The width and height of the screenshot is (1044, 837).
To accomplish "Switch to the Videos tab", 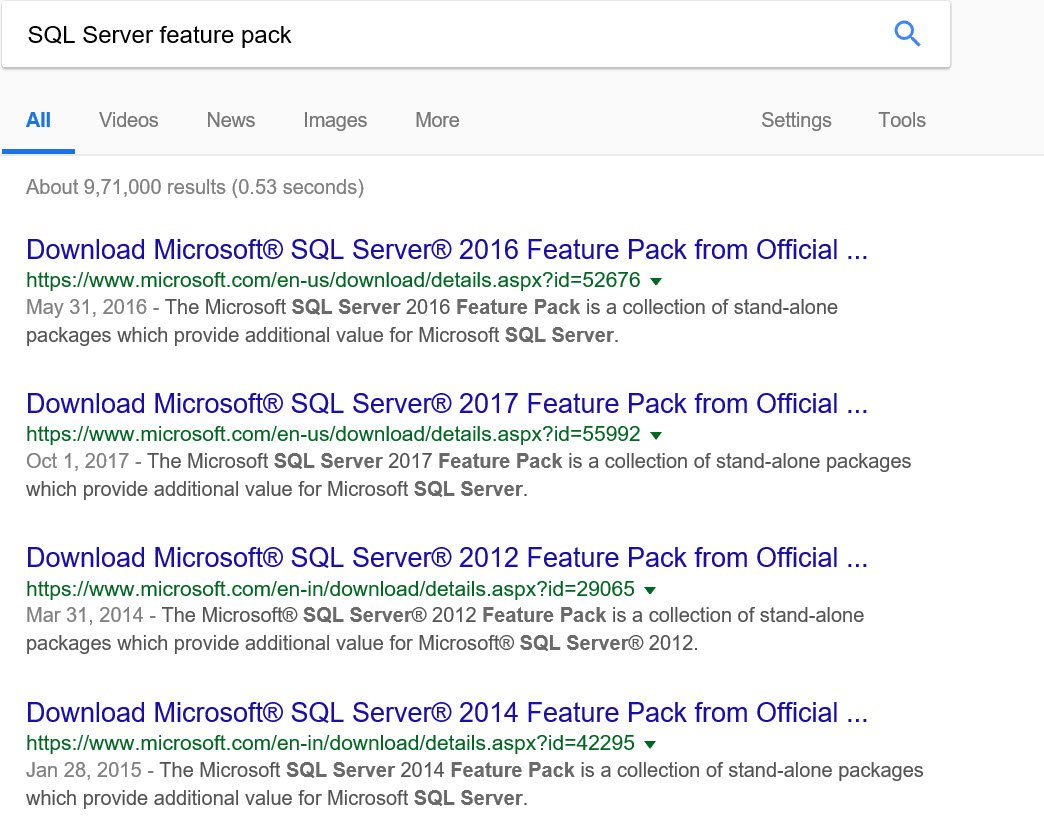I will point(129,120).
